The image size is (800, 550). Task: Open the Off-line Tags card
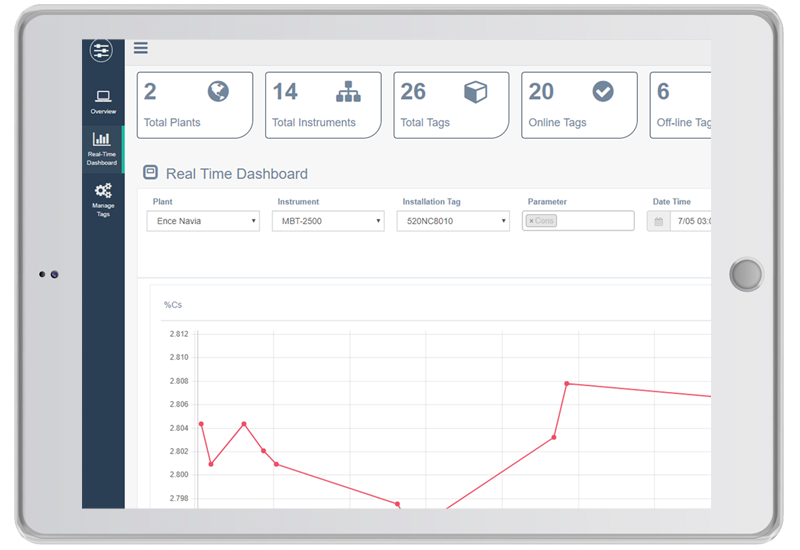[680, 105]
